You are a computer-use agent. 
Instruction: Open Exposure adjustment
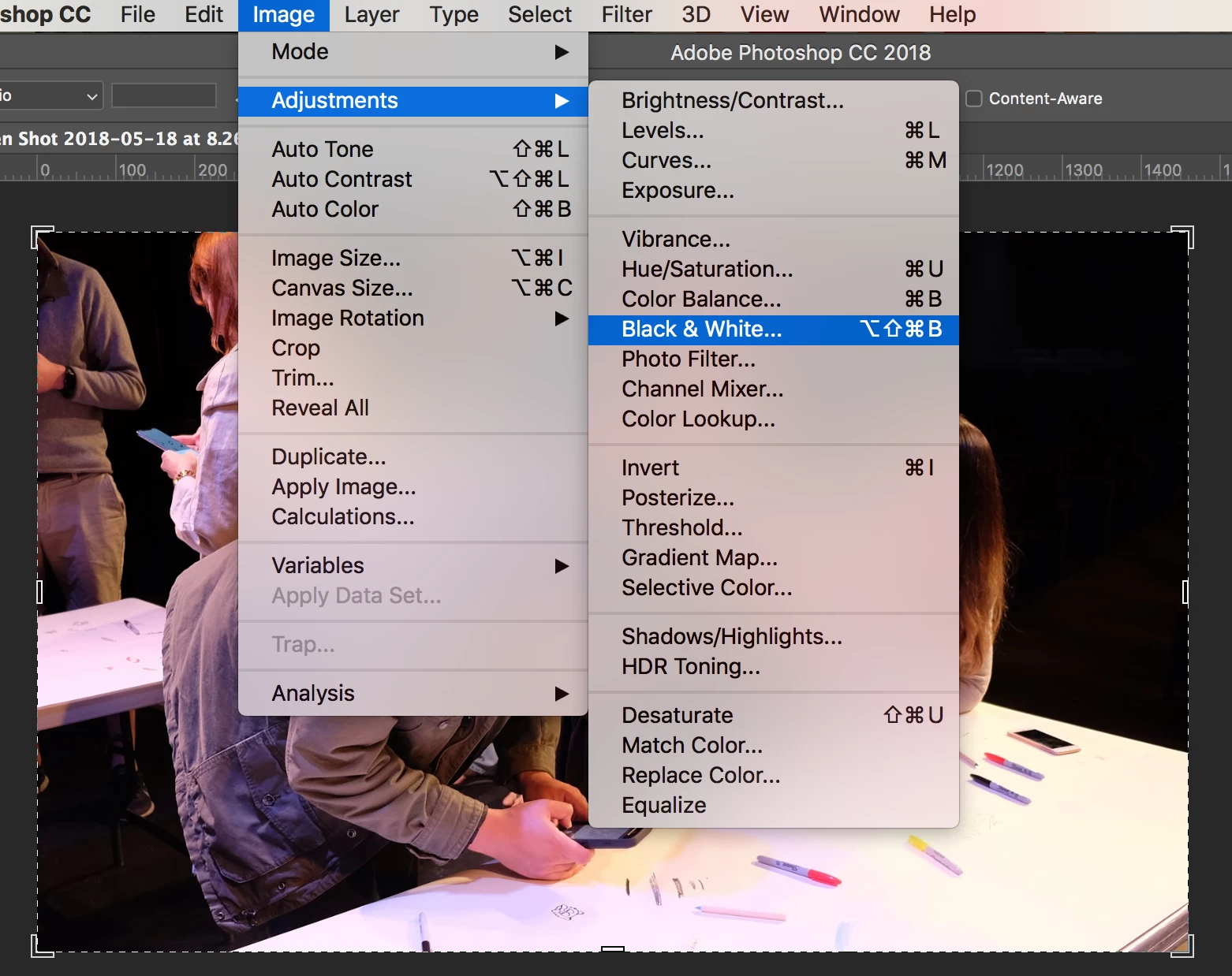[x=774, y=191]
